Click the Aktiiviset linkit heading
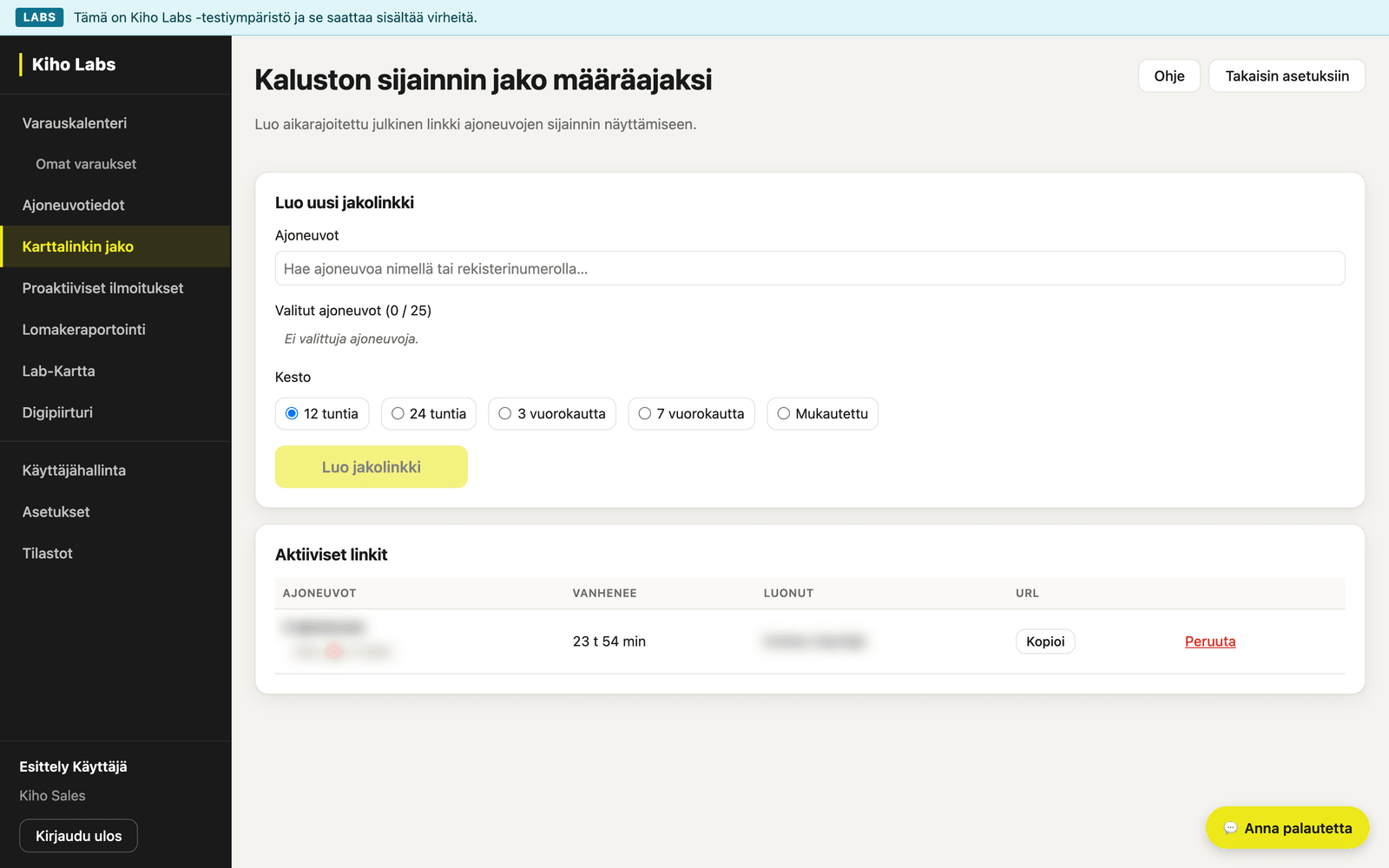The image size is (1389, 868). pos(332,555)
